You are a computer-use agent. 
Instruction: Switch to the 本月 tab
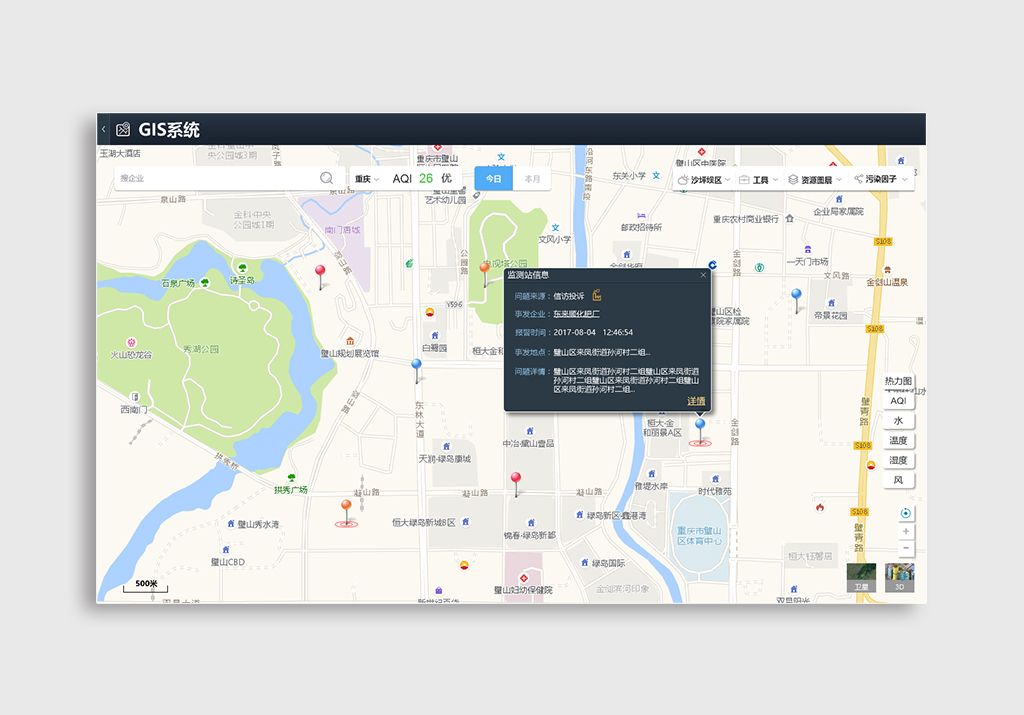[532, 178]
